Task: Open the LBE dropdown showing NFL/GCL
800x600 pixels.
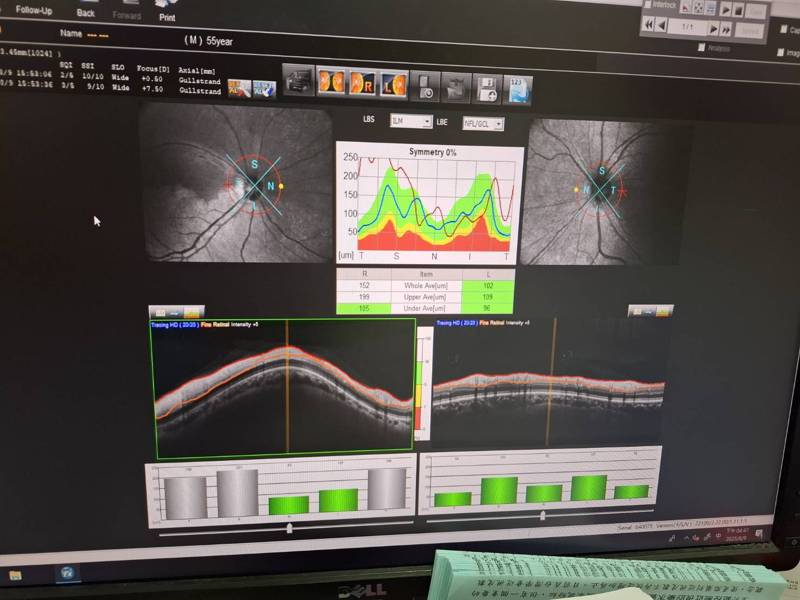Action: click(483, 124)
